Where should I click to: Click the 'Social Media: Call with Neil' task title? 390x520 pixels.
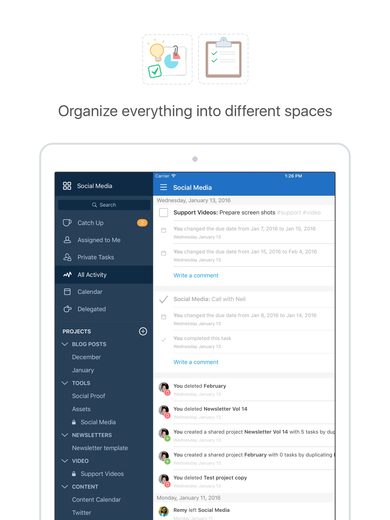click(210, 299)
